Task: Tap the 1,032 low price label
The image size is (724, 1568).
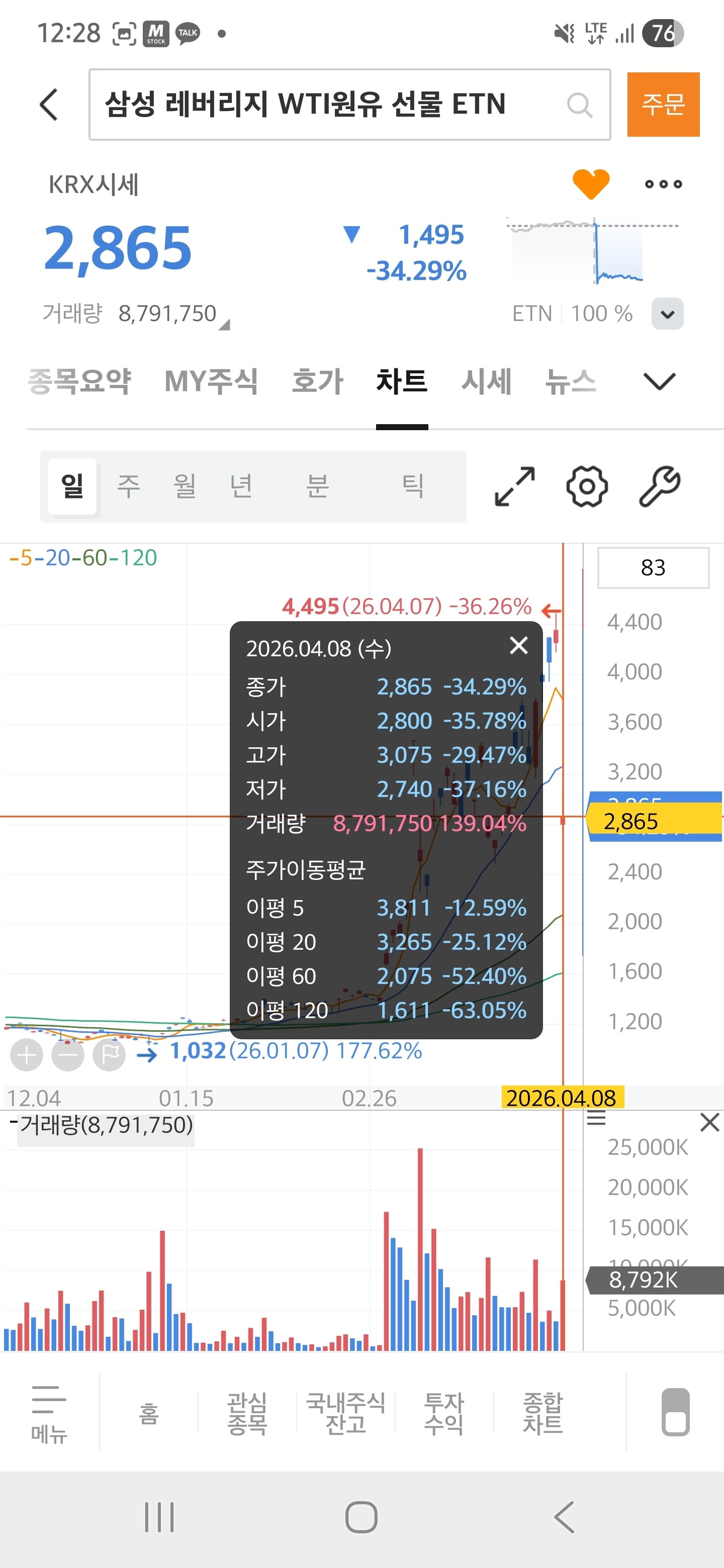Action: 296,1051
